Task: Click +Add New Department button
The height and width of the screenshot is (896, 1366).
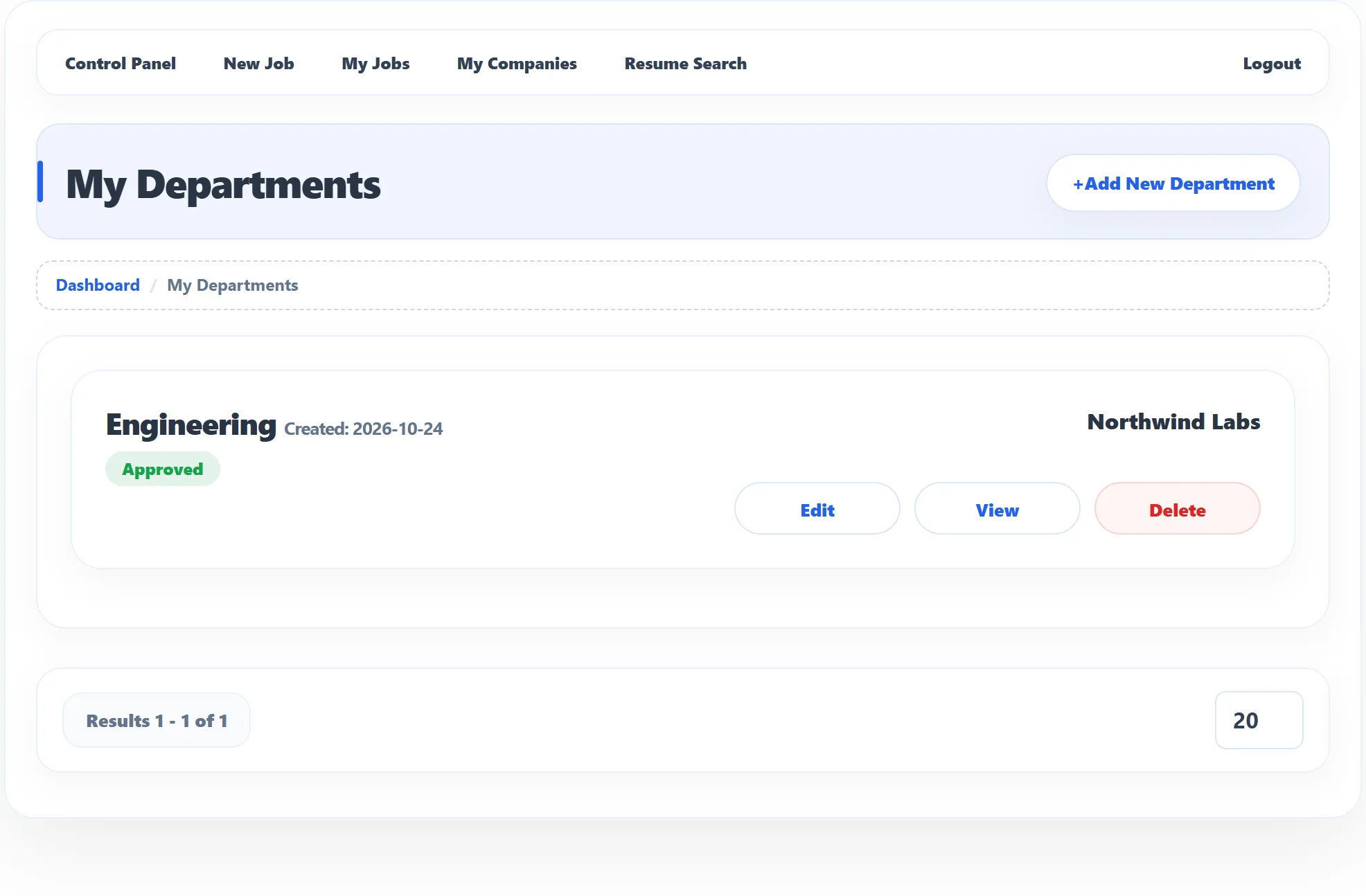Action: pyautogui.click(x=1173, y=183)
